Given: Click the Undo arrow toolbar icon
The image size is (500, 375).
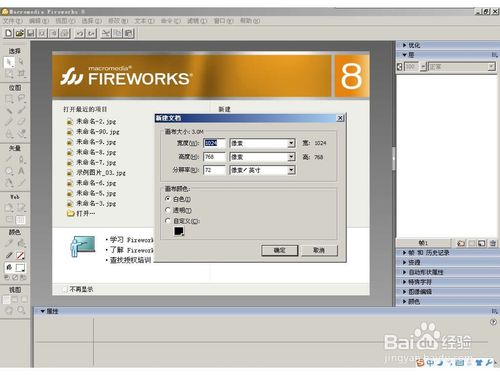Looking at the screenshot, I should (x=80, y=33).
